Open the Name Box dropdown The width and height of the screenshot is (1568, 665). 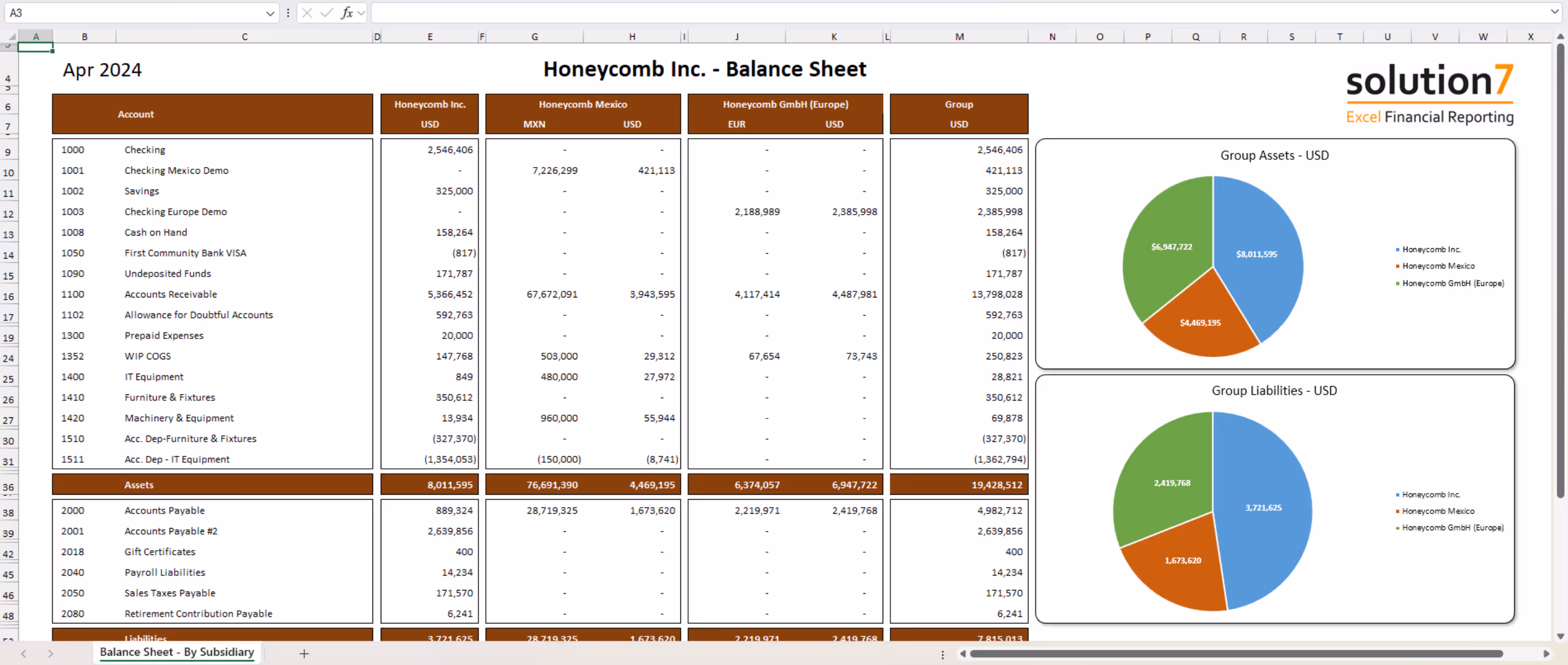click(270, 13)
